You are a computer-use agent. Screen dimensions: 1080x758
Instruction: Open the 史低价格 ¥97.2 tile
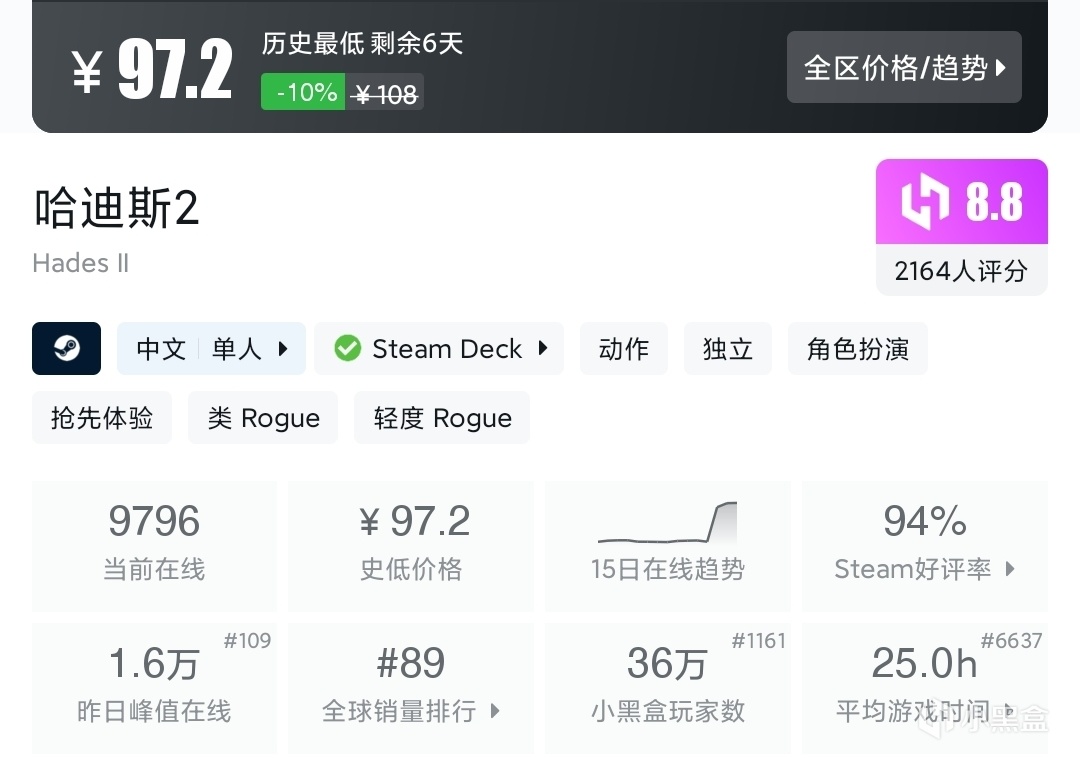pyautogui.click(x=410, y=545)
